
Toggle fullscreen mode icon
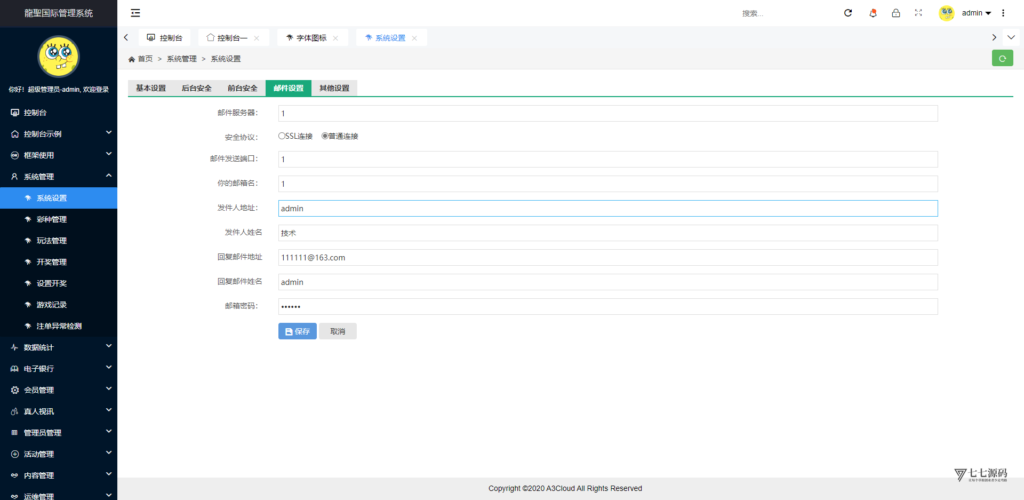pyautogui.click(x=918, y=13)
